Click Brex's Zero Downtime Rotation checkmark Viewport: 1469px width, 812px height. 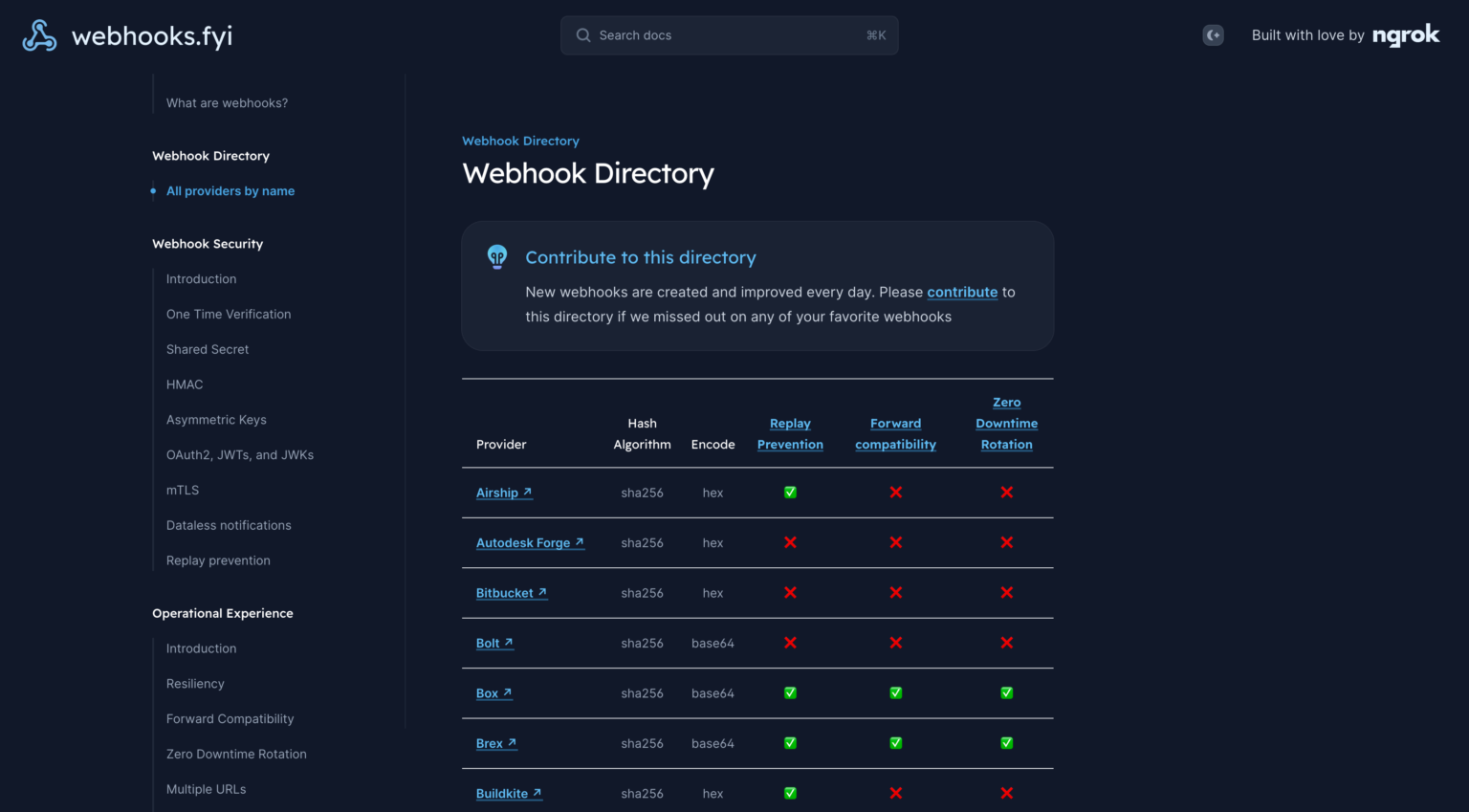point(1006,742)
